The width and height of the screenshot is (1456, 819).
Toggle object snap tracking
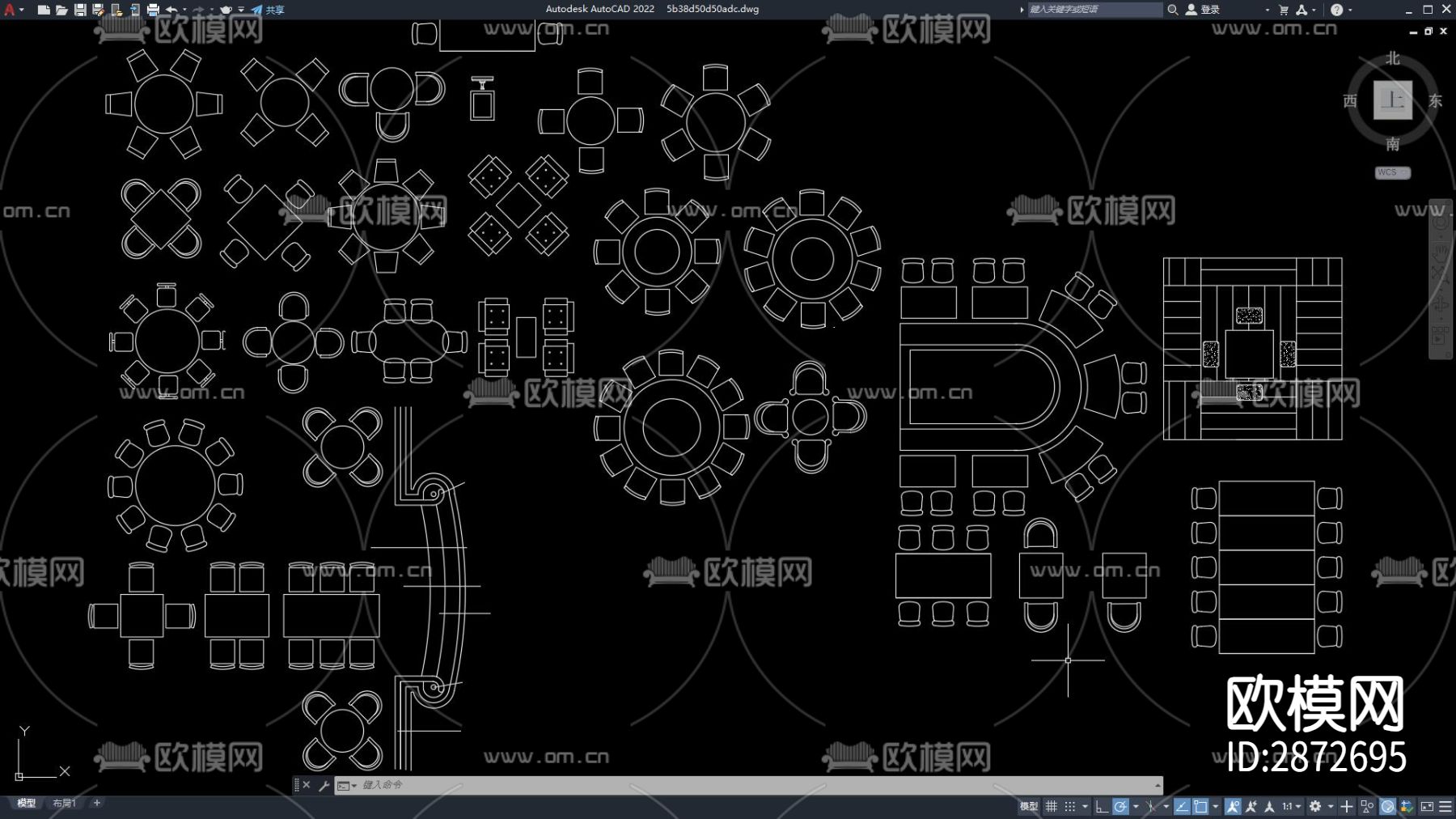[x=1182, y=807]
